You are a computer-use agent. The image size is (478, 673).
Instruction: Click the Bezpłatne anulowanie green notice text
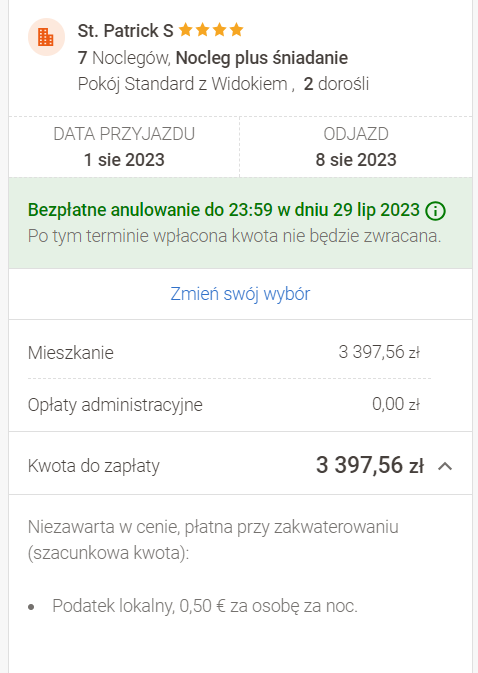224,210
